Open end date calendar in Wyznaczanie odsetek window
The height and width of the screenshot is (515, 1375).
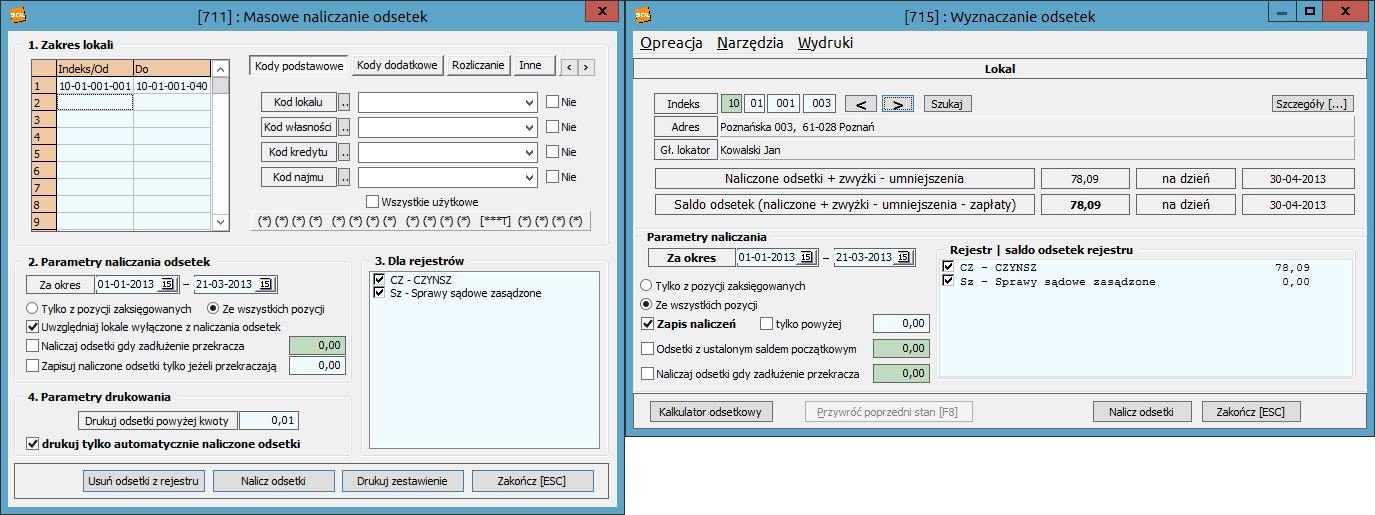coord(904,258)
